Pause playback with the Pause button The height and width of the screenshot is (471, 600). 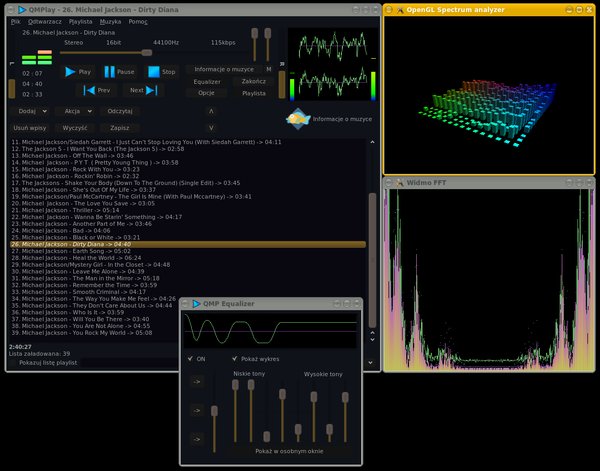point(119,72)
